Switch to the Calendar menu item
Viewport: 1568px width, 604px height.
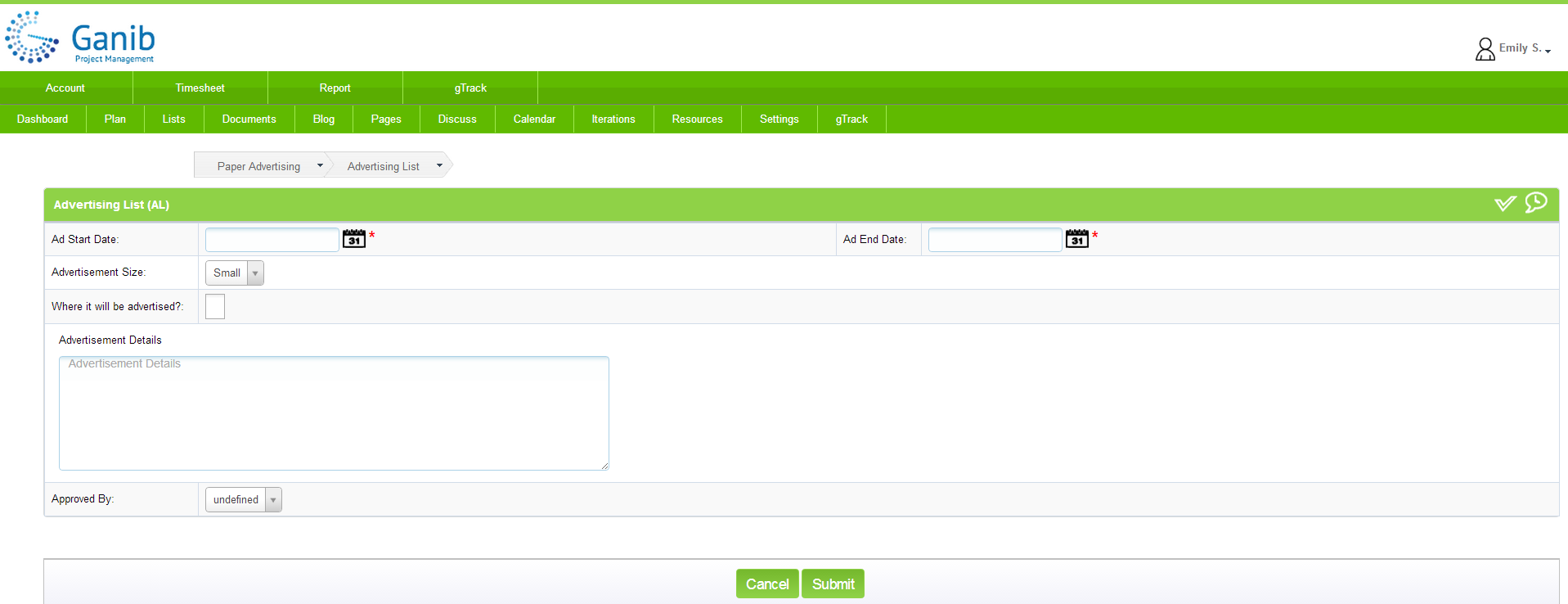(534, 119)
